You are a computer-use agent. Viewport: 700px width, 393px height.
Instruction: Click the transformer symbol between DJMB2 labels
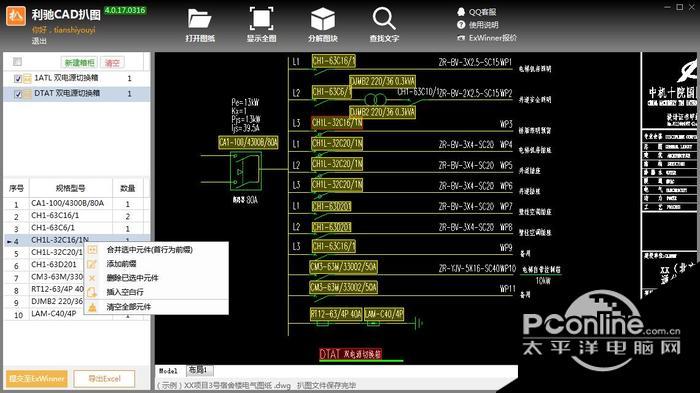coord(375,99)
